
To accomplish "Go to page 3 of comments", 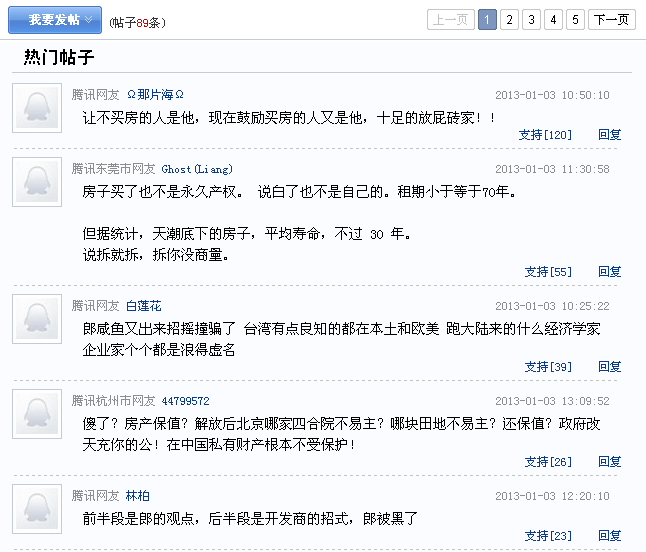I will tap(531, 20).
